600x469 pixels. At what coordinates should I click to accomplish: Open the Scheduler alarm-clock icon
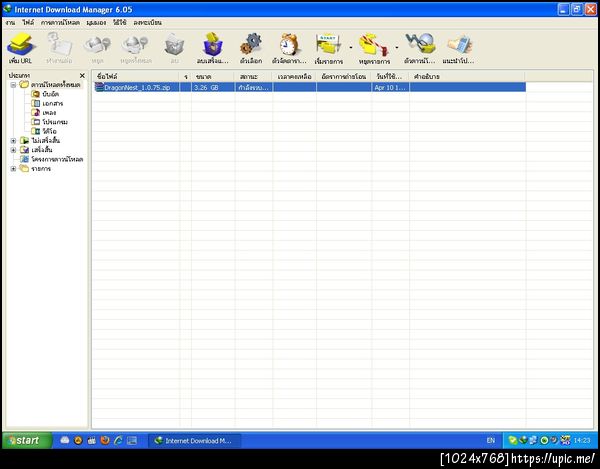pos(289,48)
